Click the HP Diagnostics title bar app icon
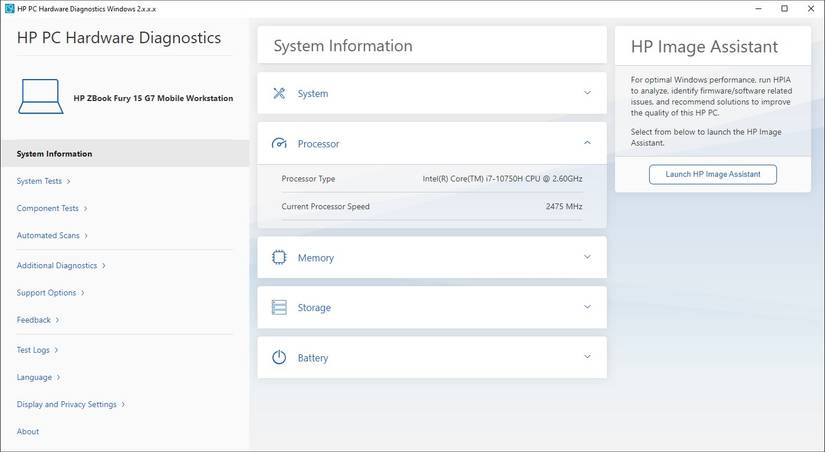Image resolution: width=825 pixels, height=452 pixels. 9,8
